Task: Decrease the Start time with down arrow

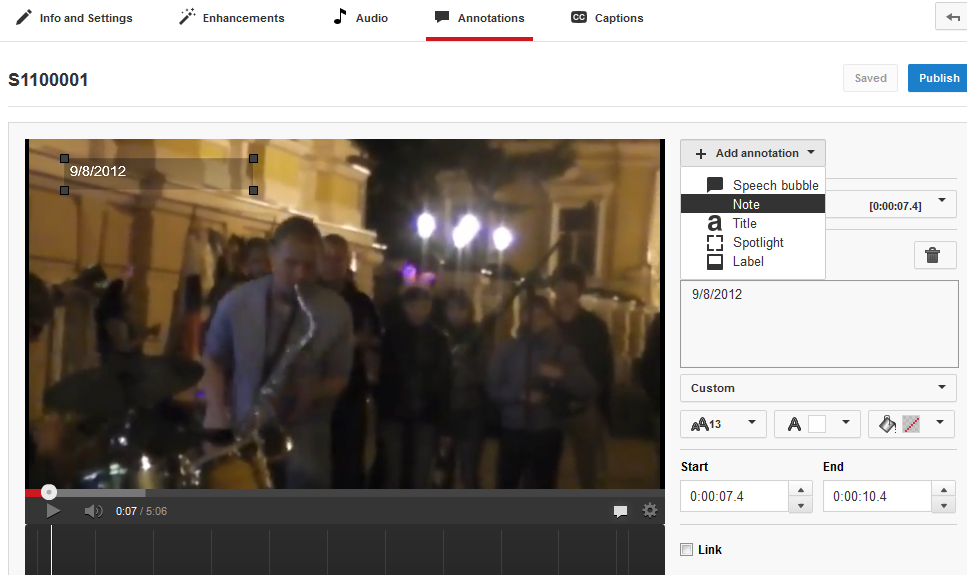Action: click(x=800, y=505)
